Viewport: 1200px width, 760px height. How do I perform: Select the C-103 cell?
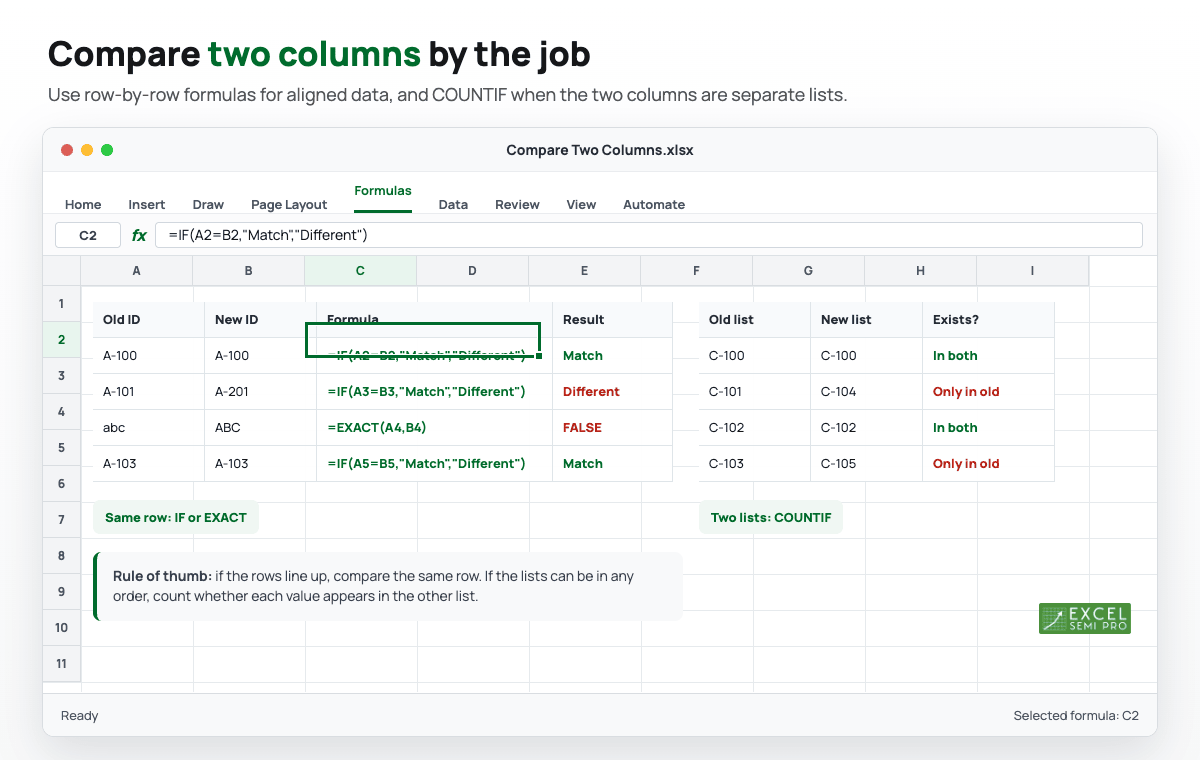point(755,464)
